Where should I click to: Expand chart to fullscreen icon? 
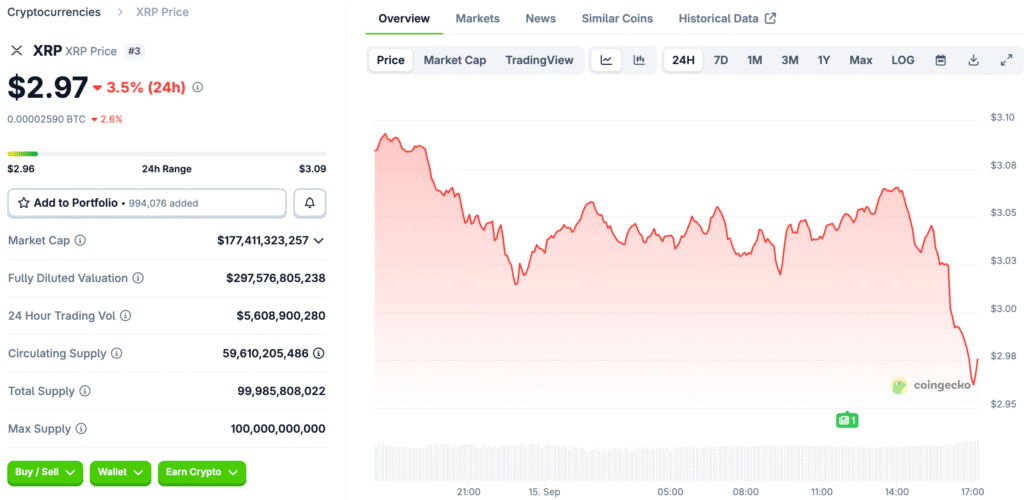[x=1006, y=60]
